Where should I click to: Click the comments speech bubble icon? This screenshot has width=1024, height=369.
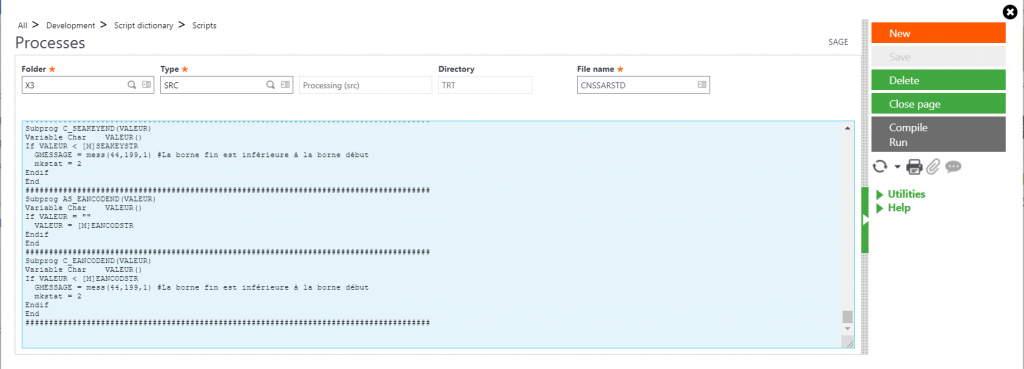(953, 167)
